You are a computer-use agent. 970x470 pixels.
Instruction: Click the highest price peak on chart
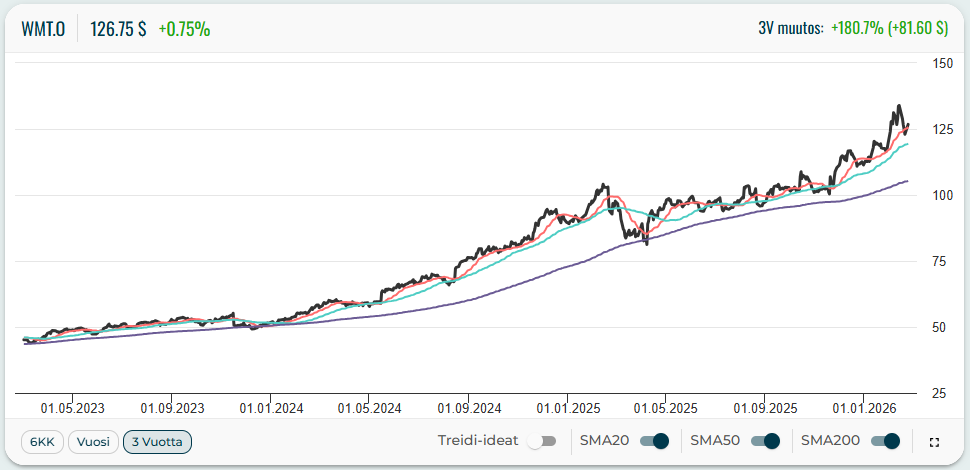(899, 106)
